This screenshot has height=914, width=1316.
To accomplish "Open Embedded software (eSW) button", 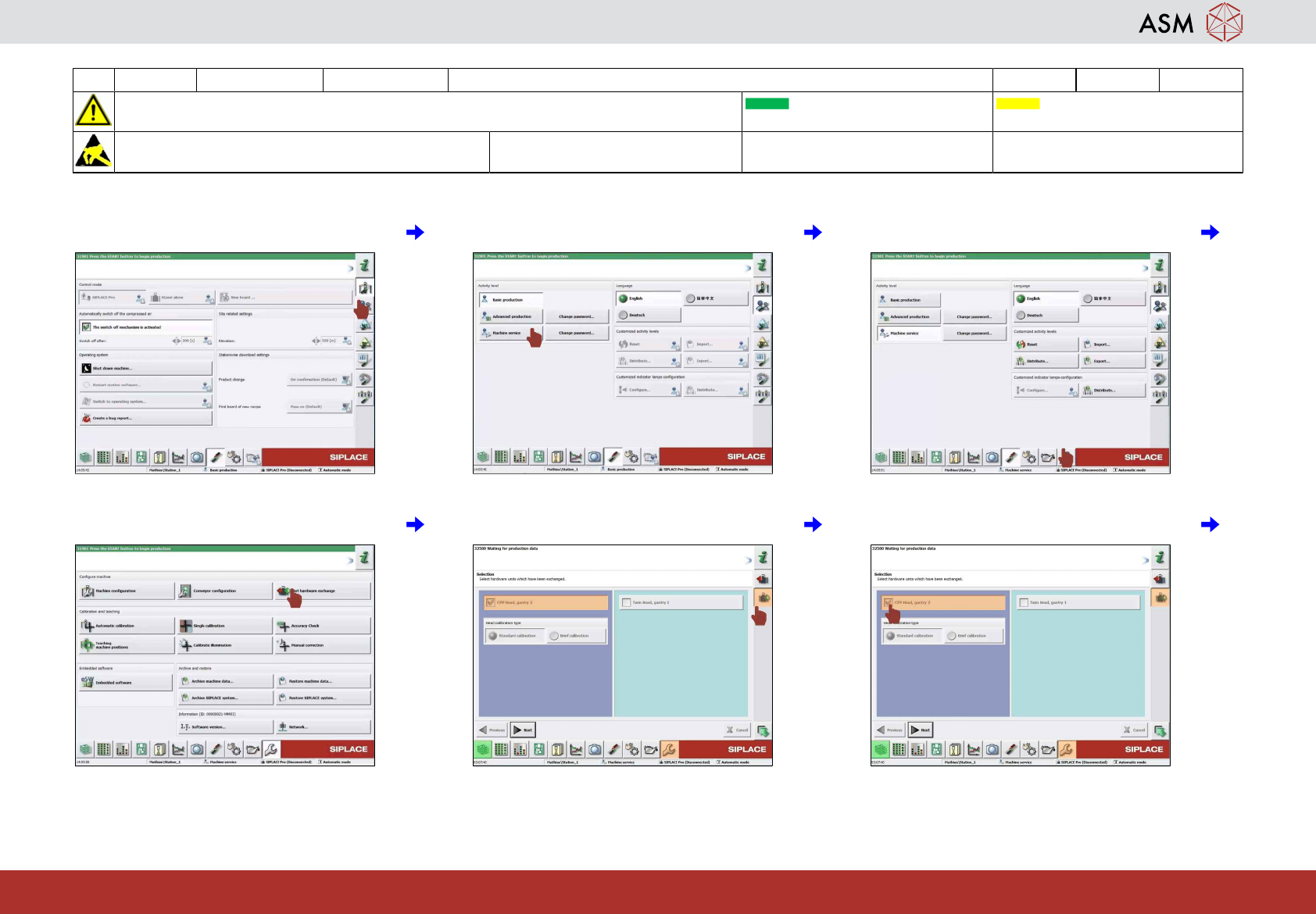I will click(125, 683).
